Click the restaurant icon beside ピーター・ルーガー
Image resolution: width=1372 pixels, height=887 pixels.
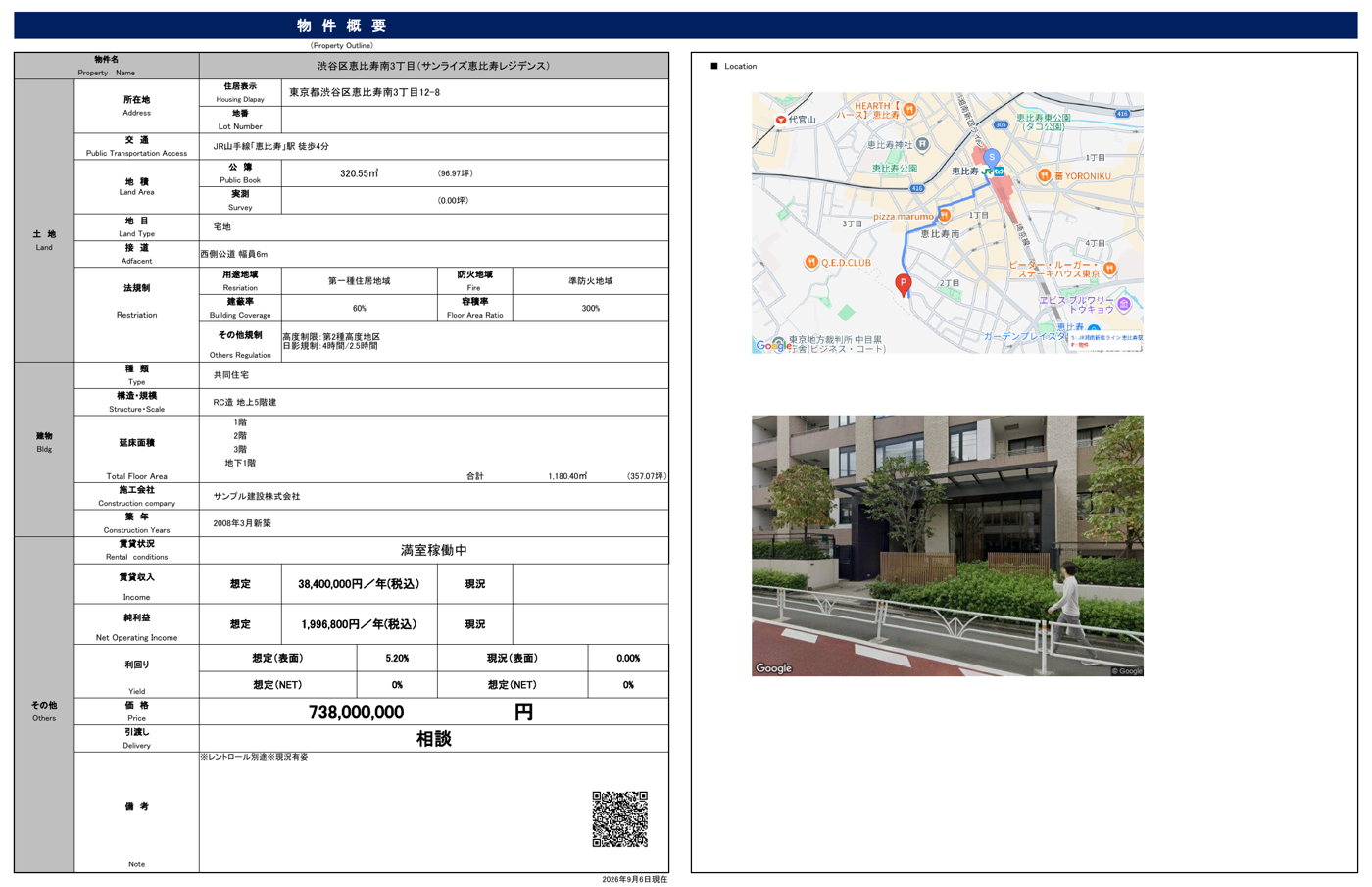1109,268
